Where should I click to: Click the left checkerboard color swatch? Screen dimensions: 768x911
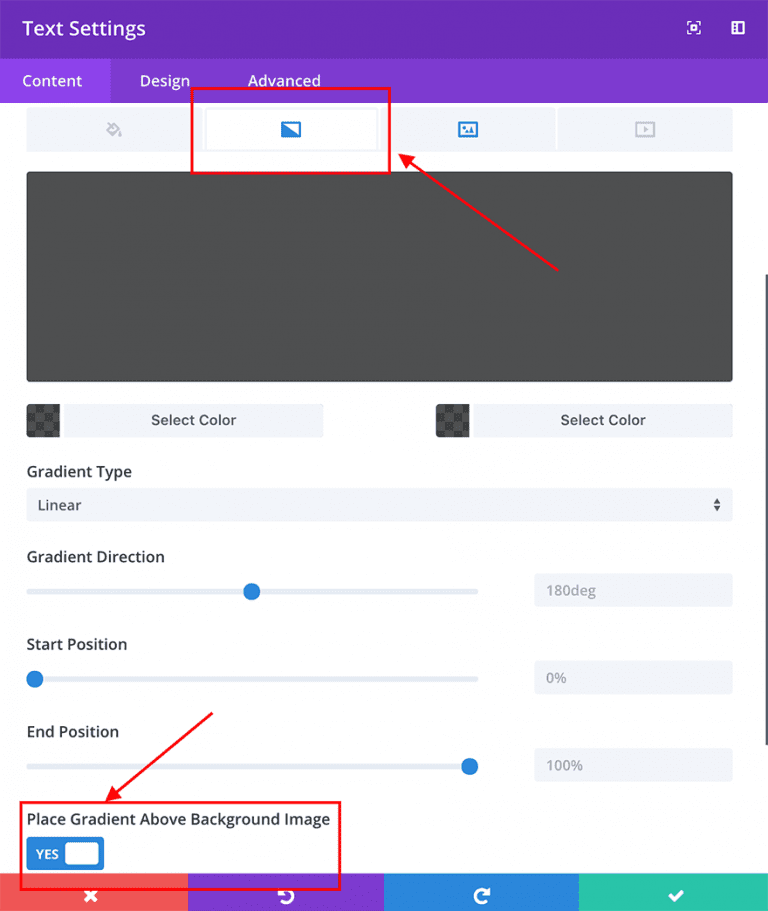[43, 420]
